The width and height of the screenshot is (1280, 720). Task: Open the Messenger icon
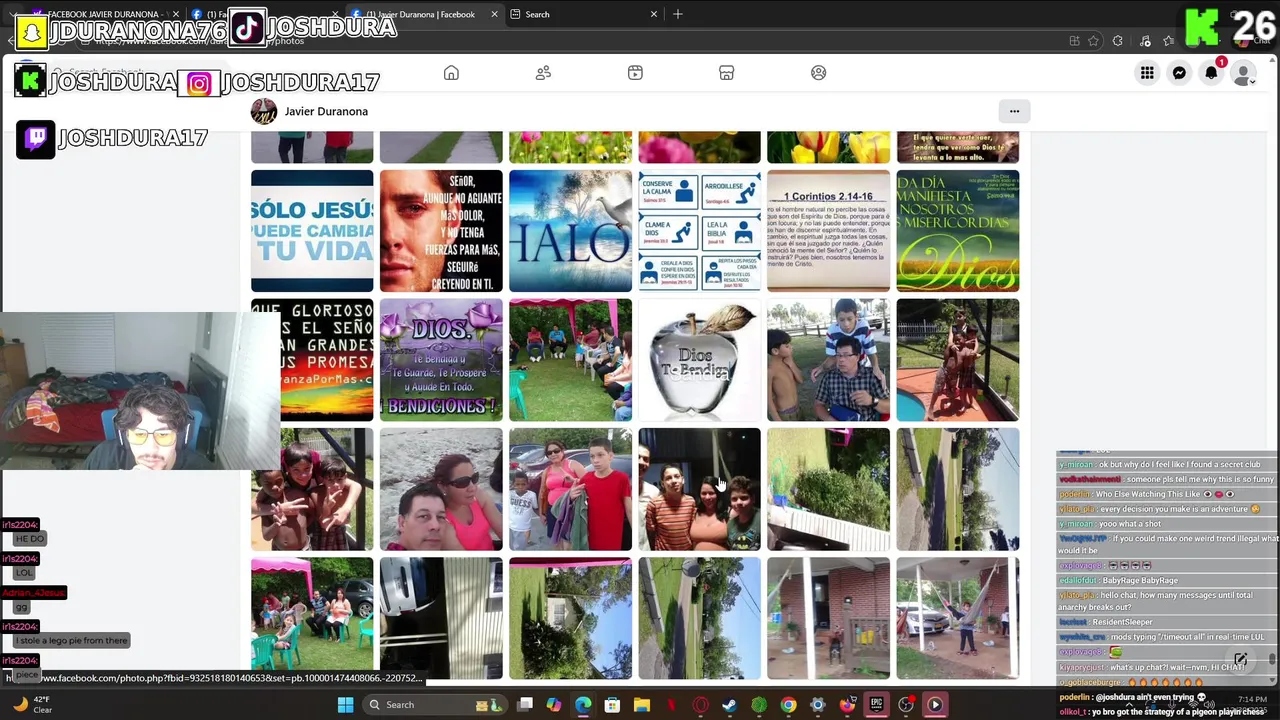click(x=1179, y=73)
